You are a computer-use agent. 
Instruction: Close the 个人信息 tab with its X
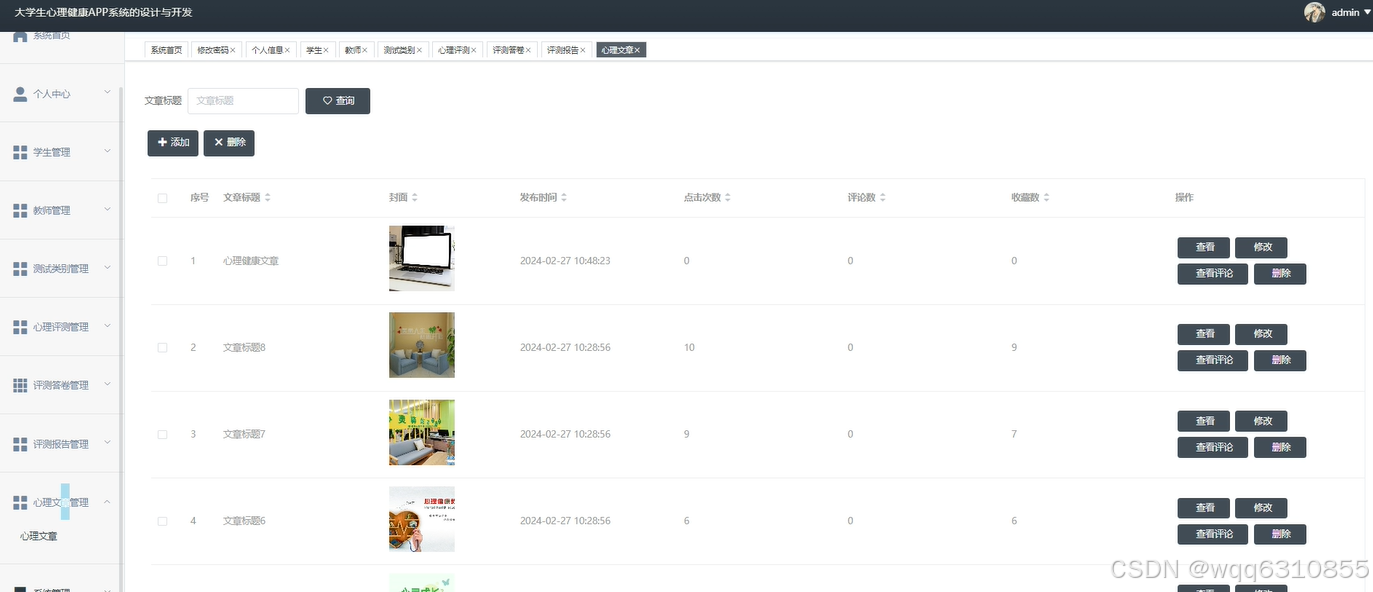point(287,50)
